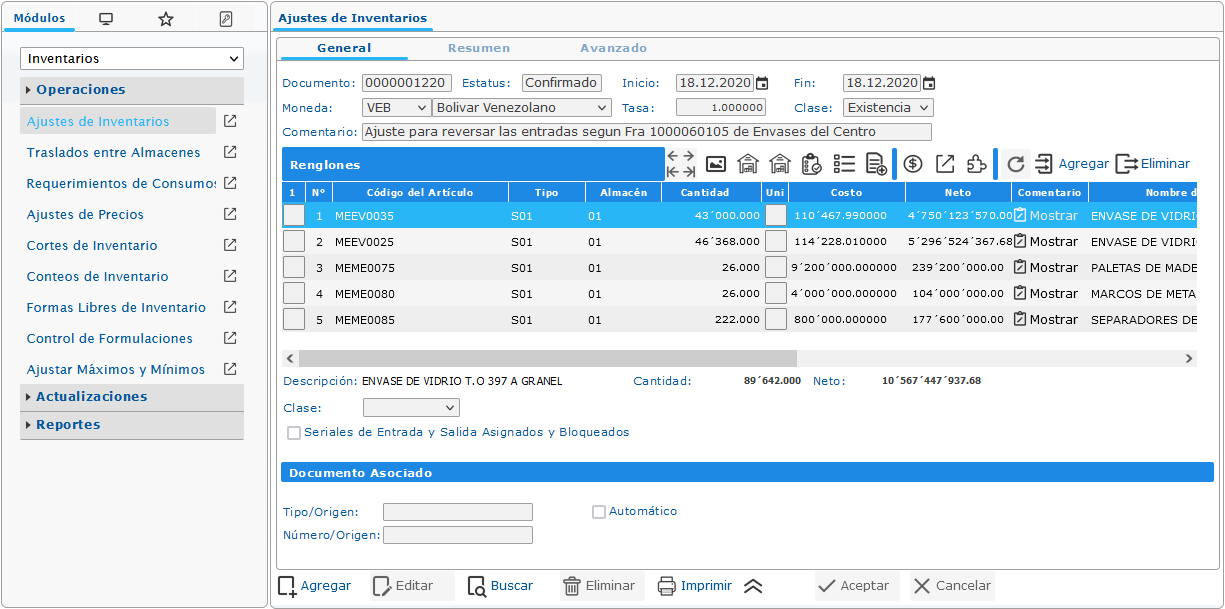Click Eliminar in the Renglones toolbar
1225x609 pixels.
click(x=1153, y=164)
